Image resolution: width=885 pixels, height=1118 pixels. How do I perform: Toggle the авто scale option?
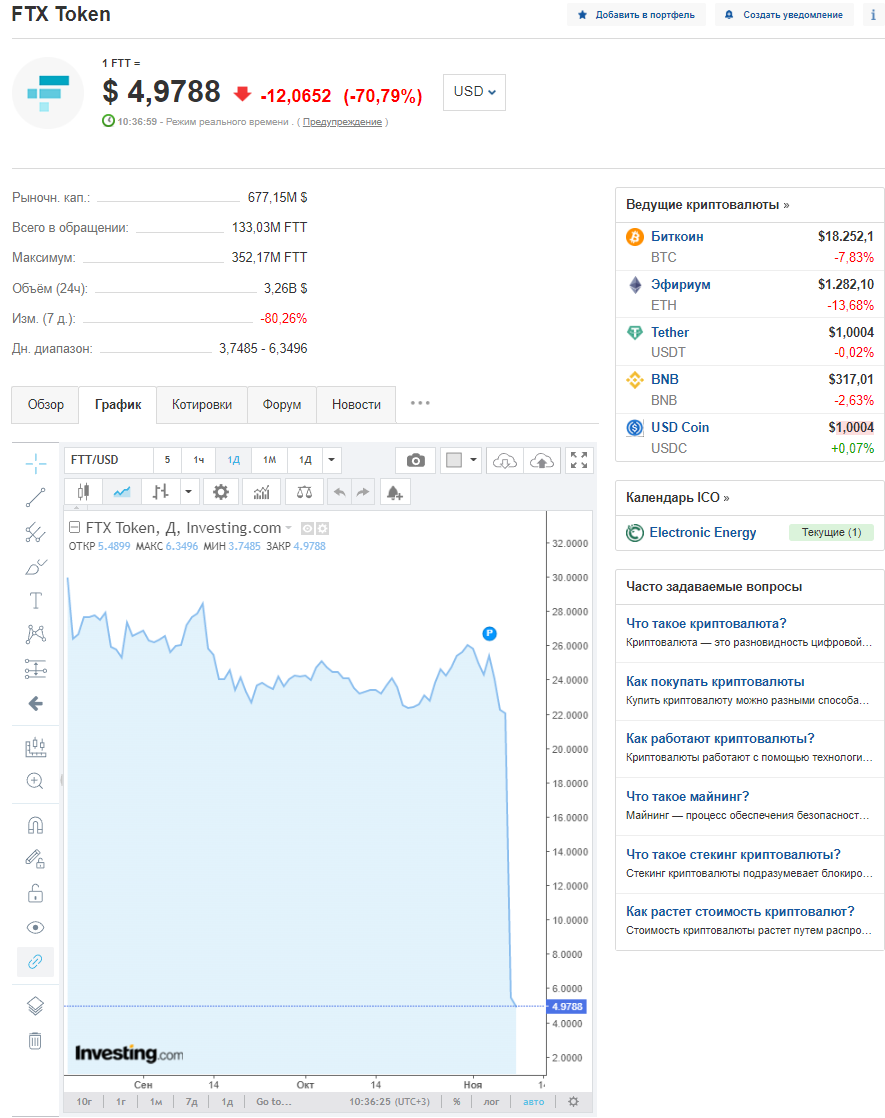tap(534, 1101)
